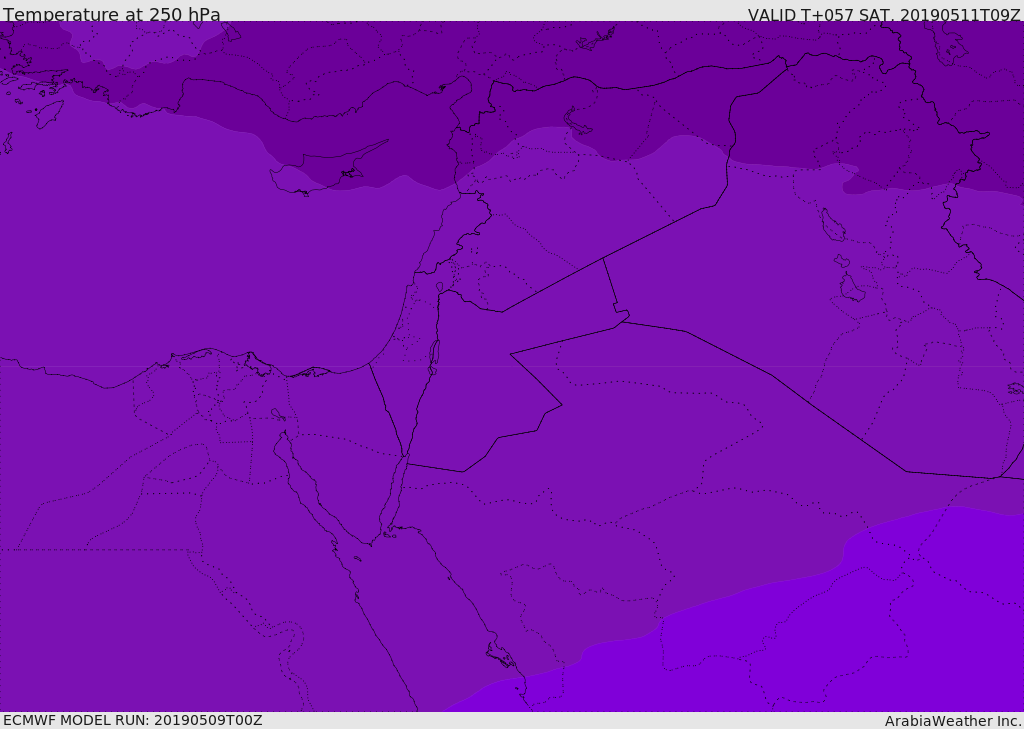Screen dimensions: 1024x729
Task: Select the Sea of Galilee outline
Action: [x=440, y=287]
